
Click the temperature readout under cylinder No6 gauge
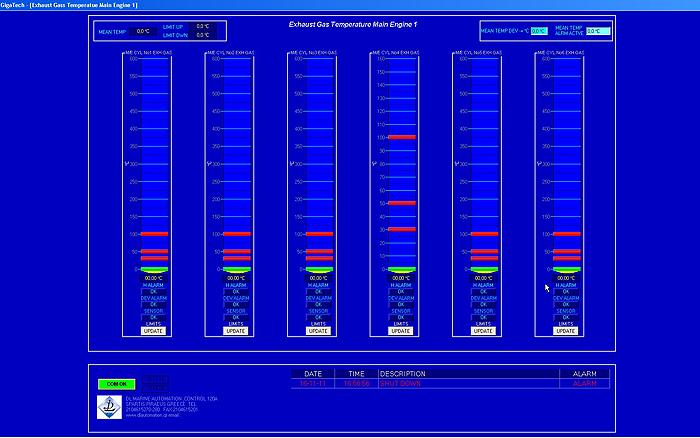click(566, 278)
